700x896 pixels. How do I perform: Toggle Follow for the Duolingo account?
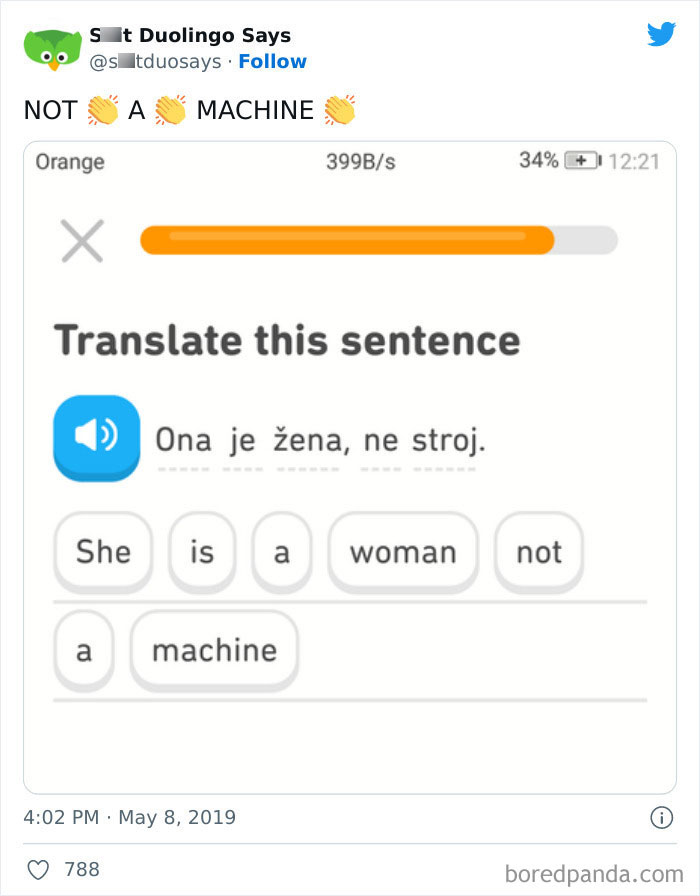point(273,61)
